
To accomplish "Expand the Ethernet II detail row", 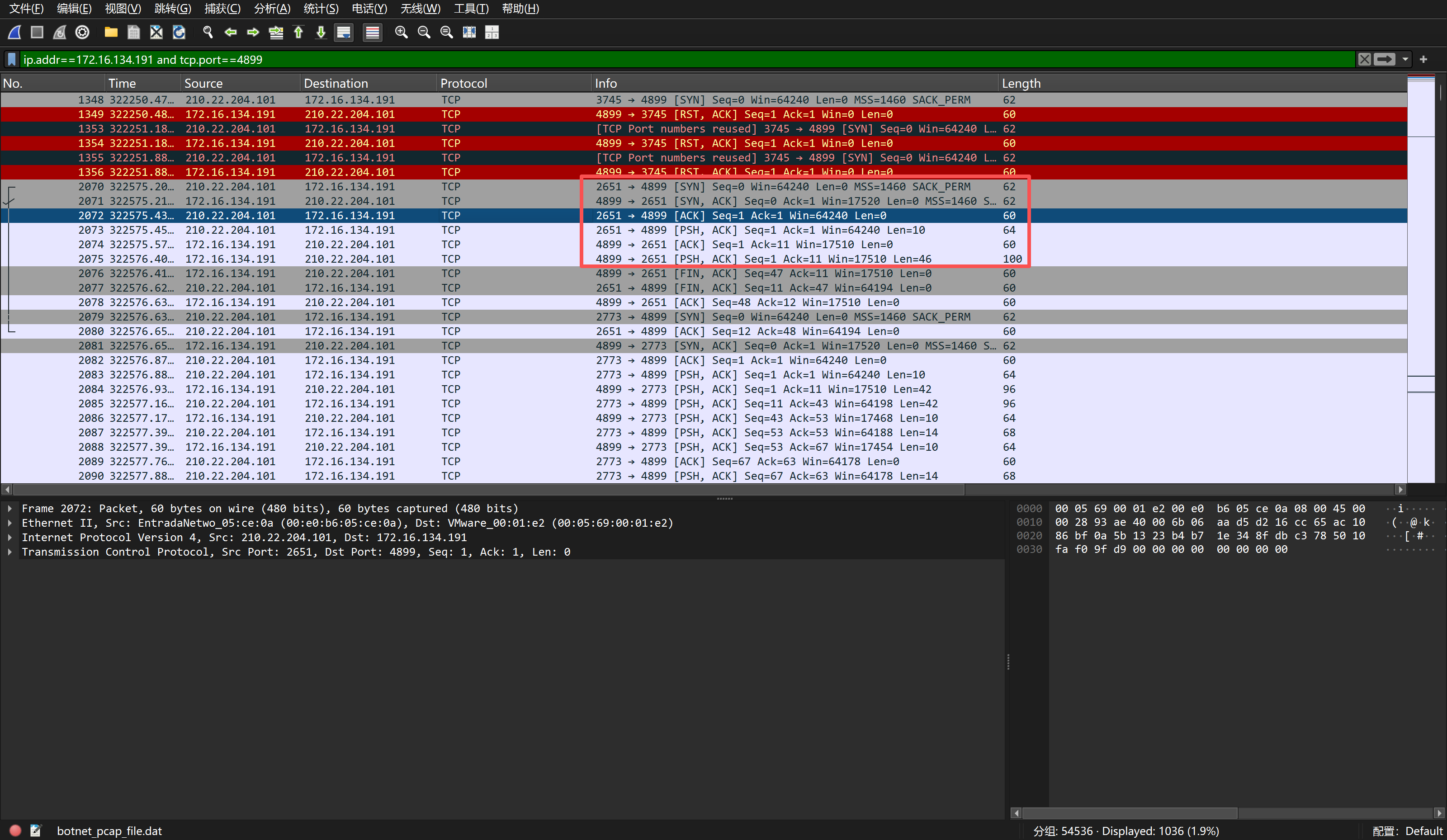I will pos(10,523).
